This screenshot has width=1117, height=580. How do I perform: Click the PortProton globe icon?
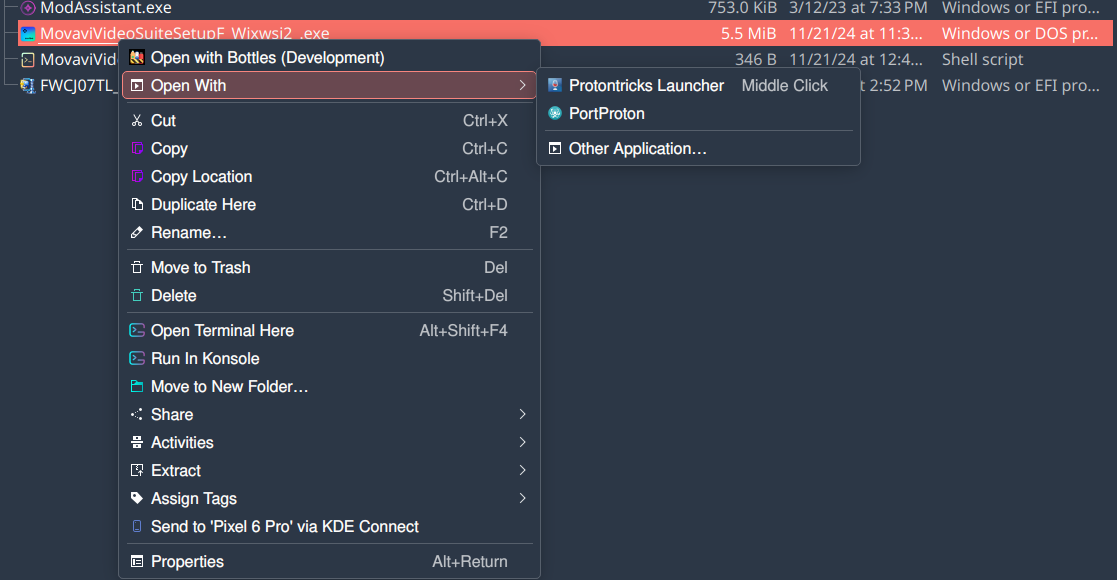pyautogui.click(x=554, y=113)
